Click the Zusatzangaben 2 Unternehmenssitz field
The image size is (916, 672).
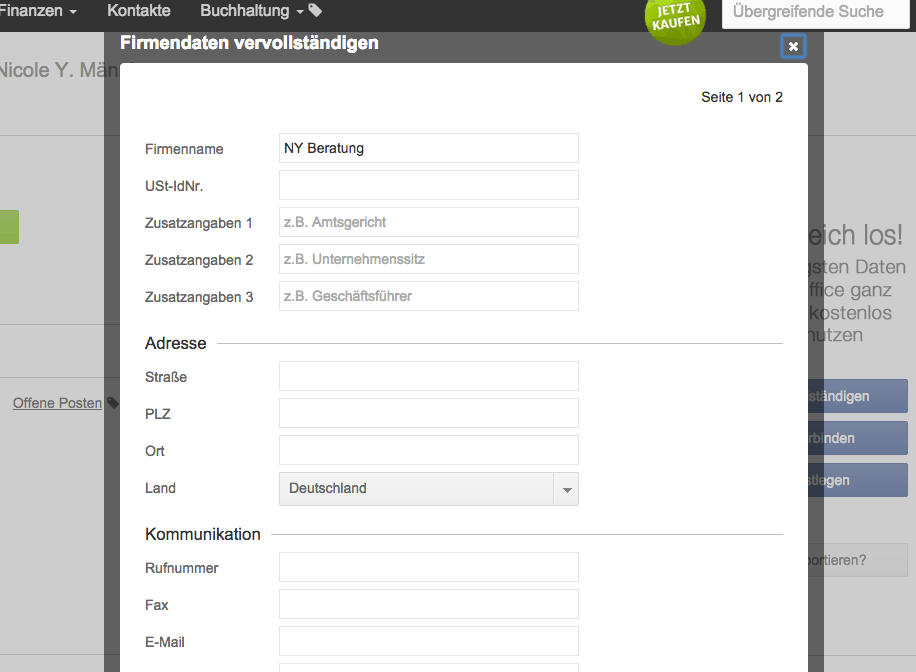click(428, 259)
